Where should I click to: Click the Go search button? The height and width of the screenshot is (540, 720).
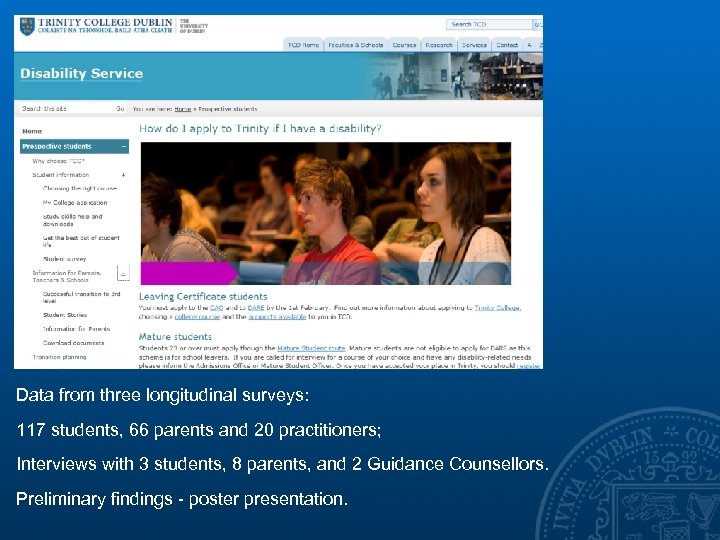120,109
